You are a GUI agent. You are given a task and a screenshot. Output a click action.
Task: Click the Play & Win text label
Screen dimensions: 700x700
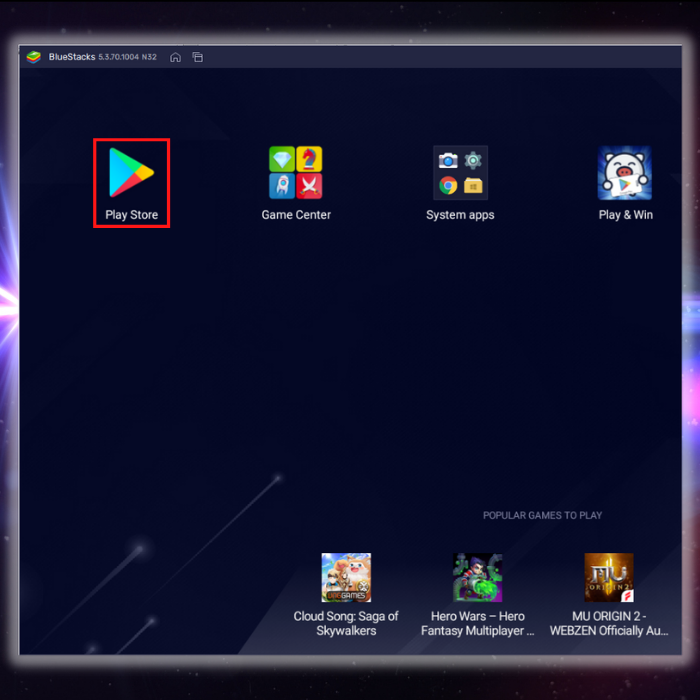coord(625,215)
